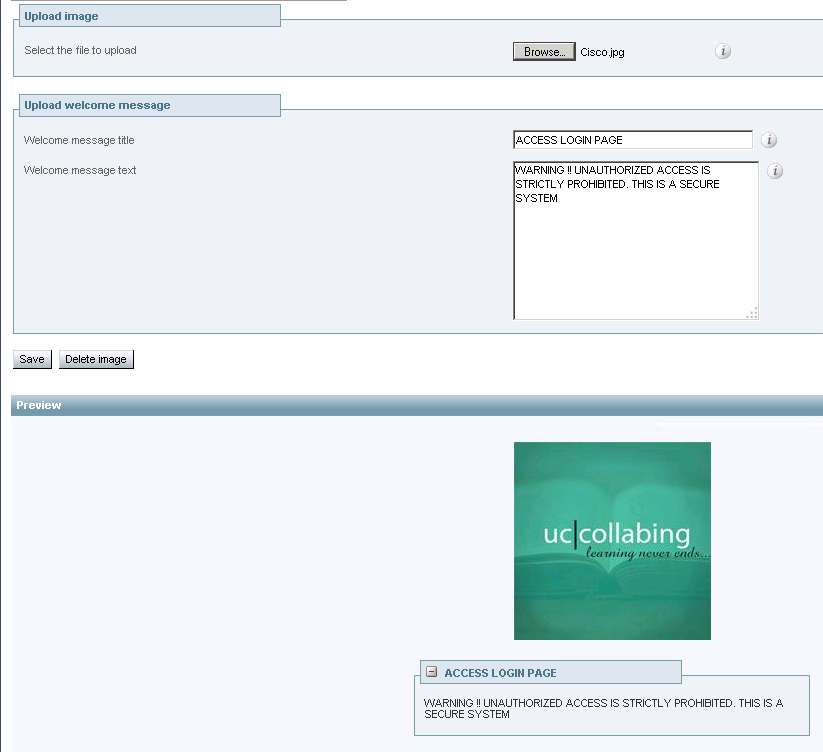The width and height of the screenshot is (823, 752).
Task: Click the uc|collabing preview image
Action: (612, 541)
